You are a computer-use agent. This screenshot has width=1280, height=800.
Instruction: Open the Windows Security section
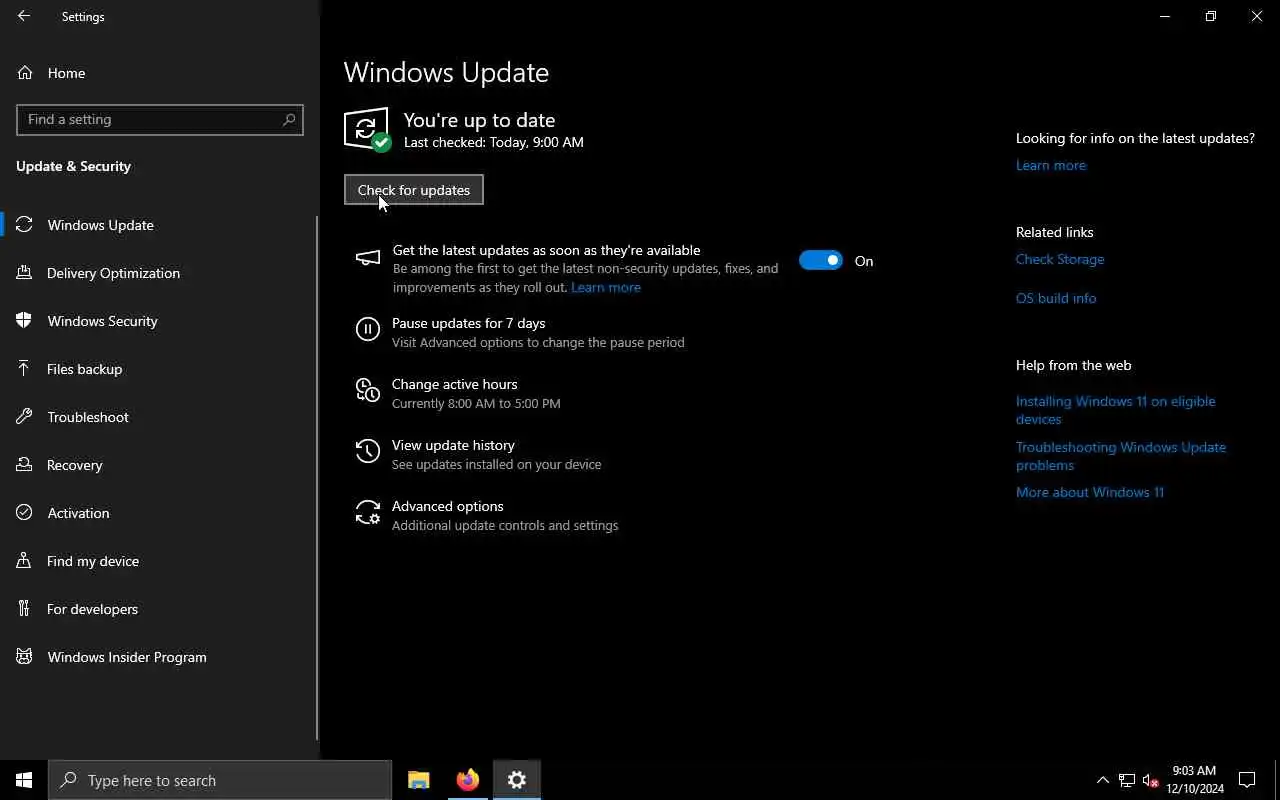158,321
